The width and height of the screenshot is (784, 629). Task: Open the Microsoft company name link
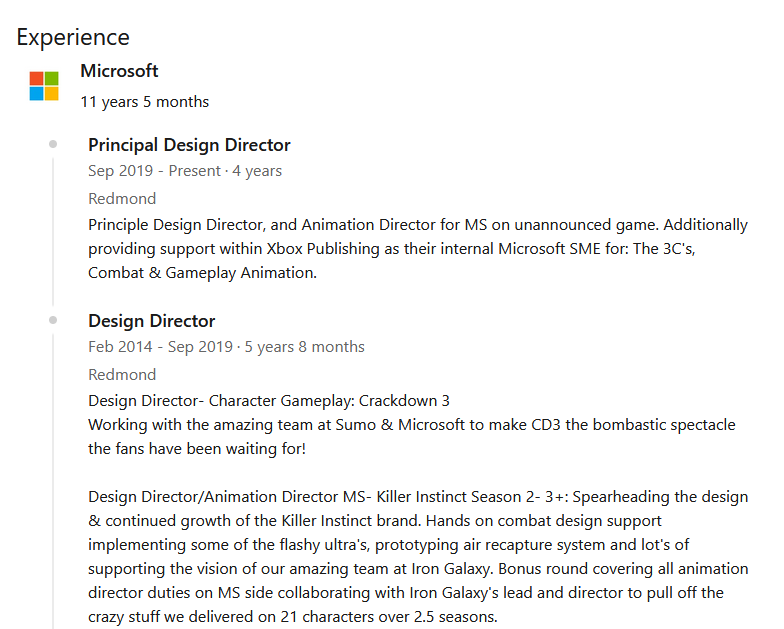click(119, 71)
